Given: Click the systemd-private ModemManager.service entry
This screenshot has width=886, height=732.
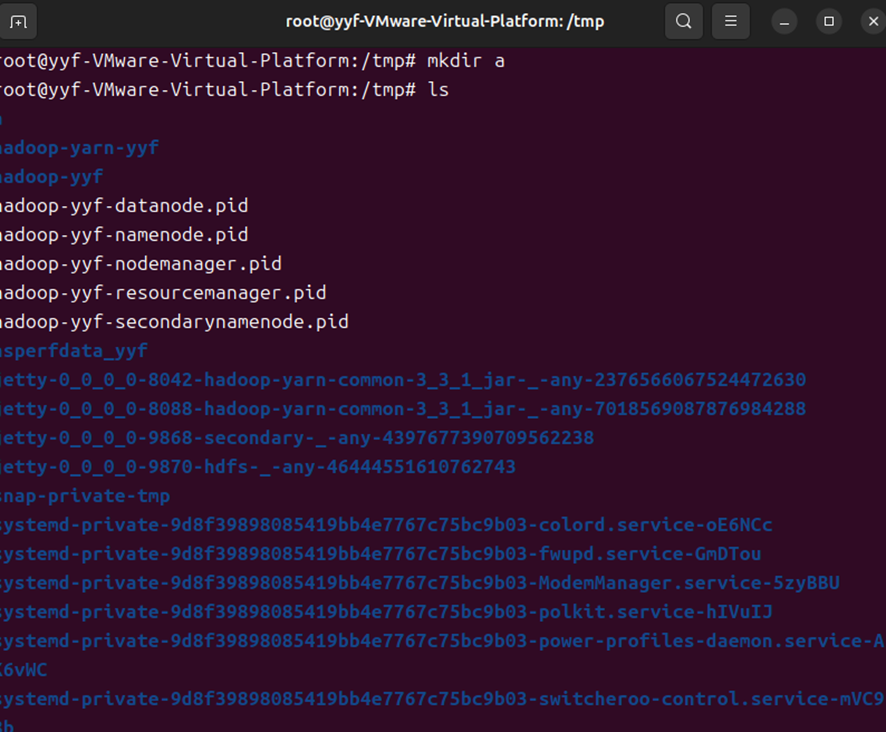Looking at the screenshot, I should 419,583.
